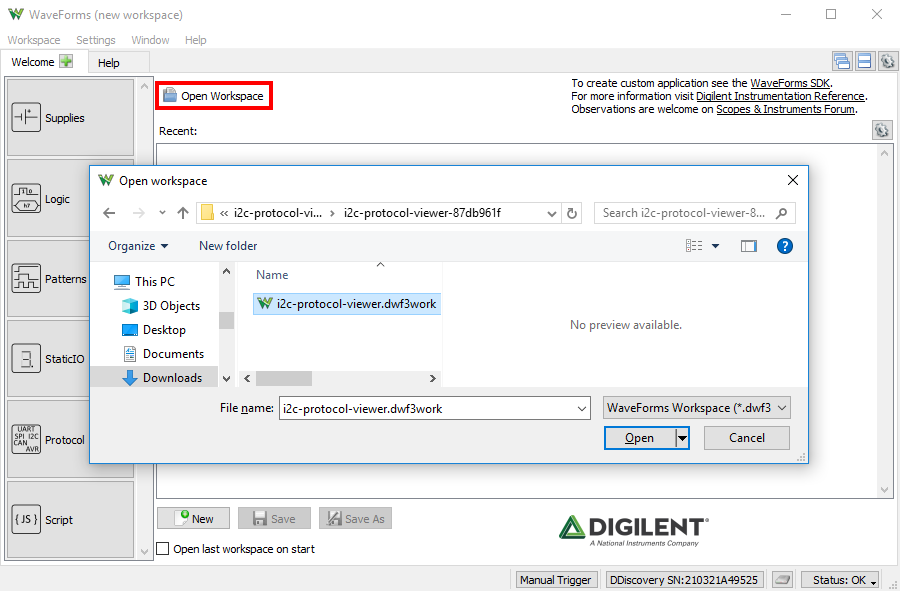The height and width of the screenshot is (591, 900).
Task: Click the Cancel button in dialog
Action: (x=747, y=438)
